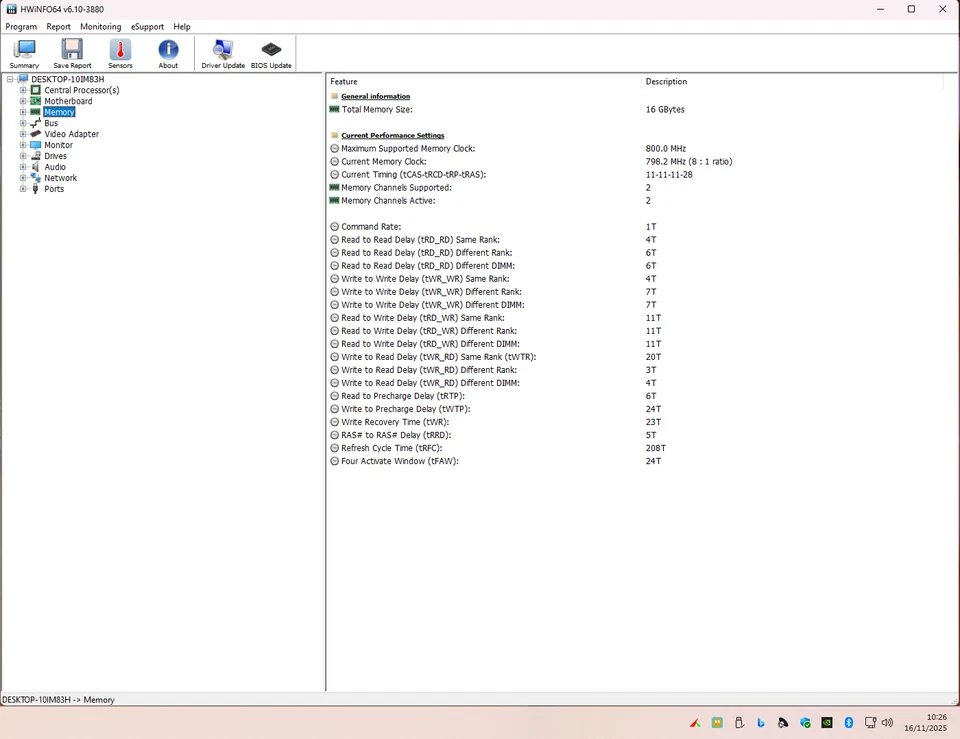960x739 pixels.
Task: Select the General information heading
Action: click(x=375, y=96)
